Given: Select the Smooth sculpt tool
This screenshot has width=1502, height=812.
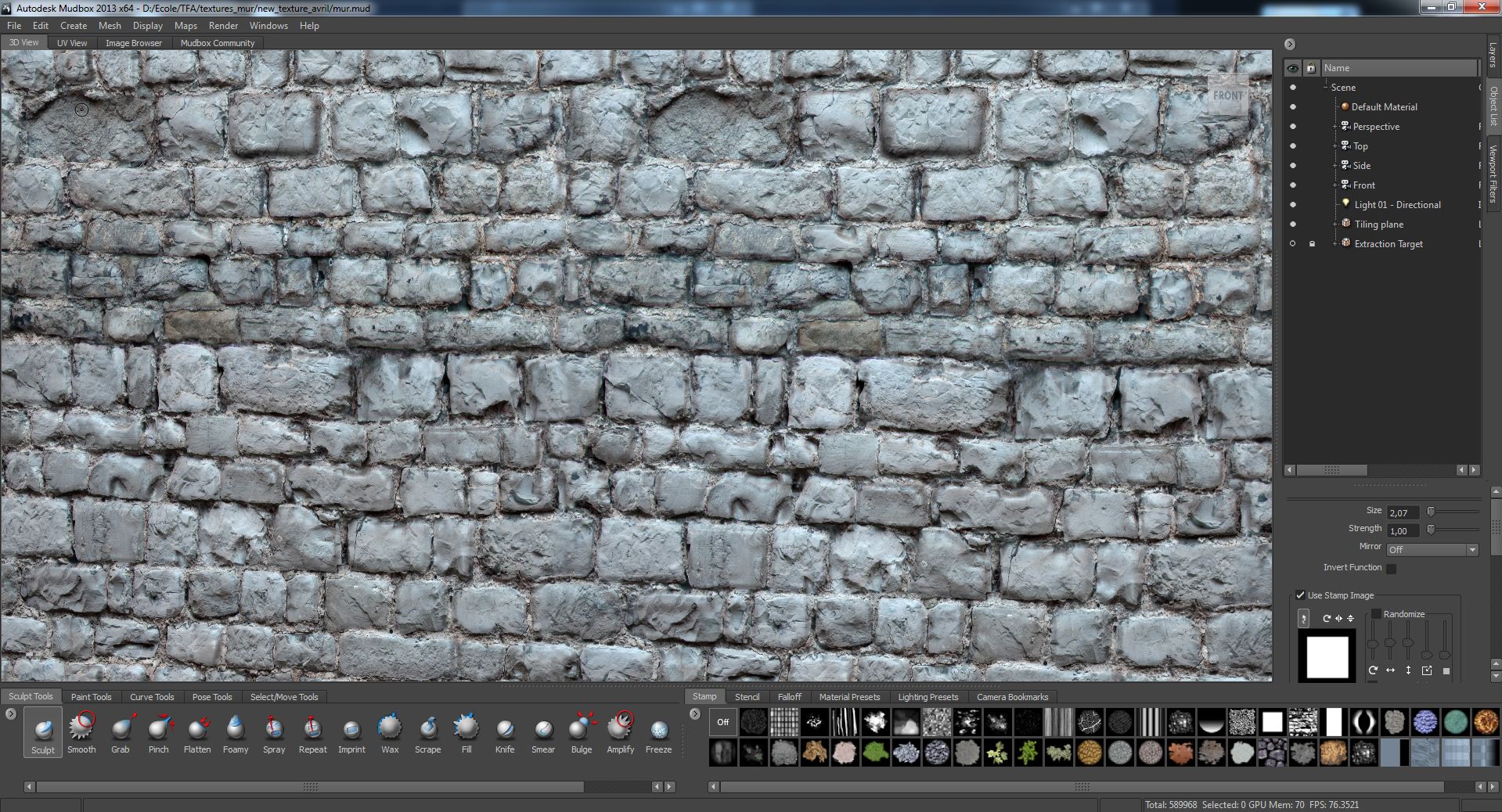Looking at the screenshot, I should 81,731.
